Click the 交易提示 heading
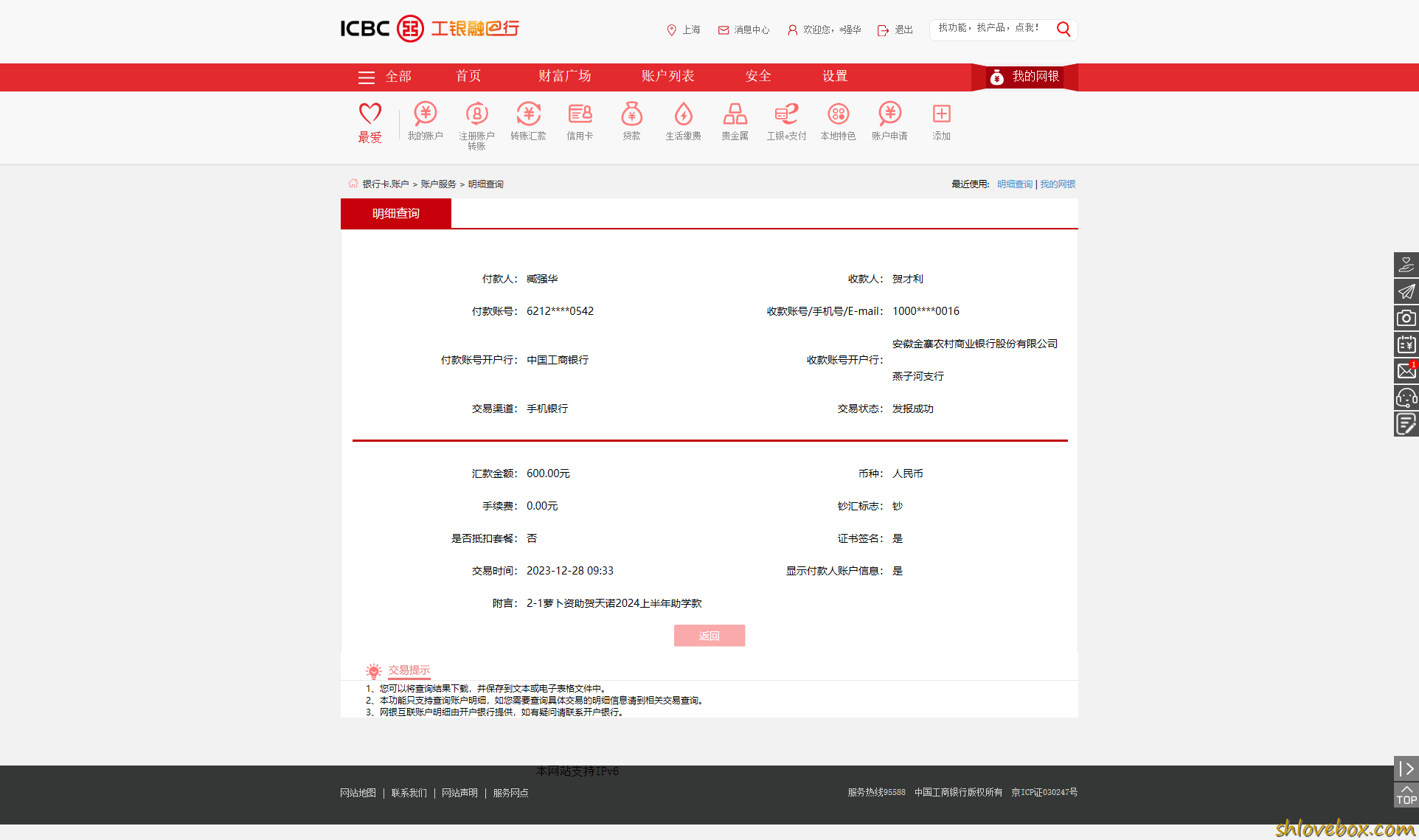1419x840 pixels. (409, 670)
